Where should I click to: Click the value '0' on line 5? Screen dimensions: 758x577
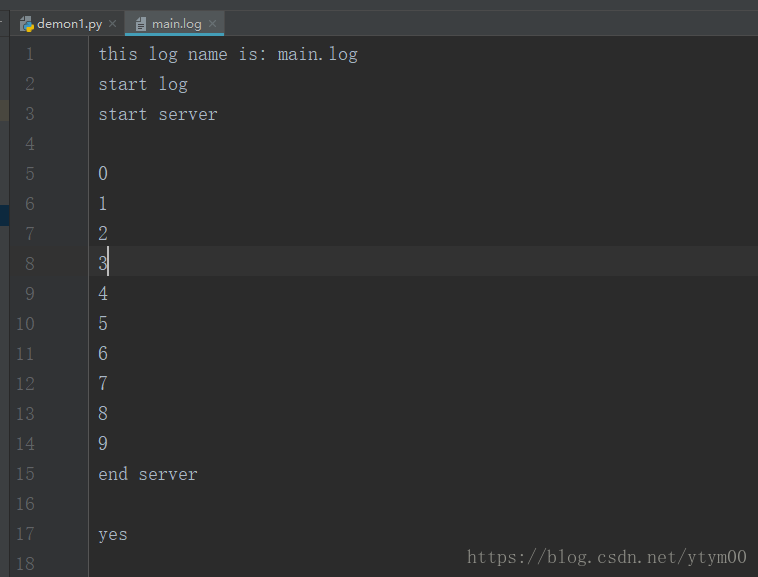(103, 173)
